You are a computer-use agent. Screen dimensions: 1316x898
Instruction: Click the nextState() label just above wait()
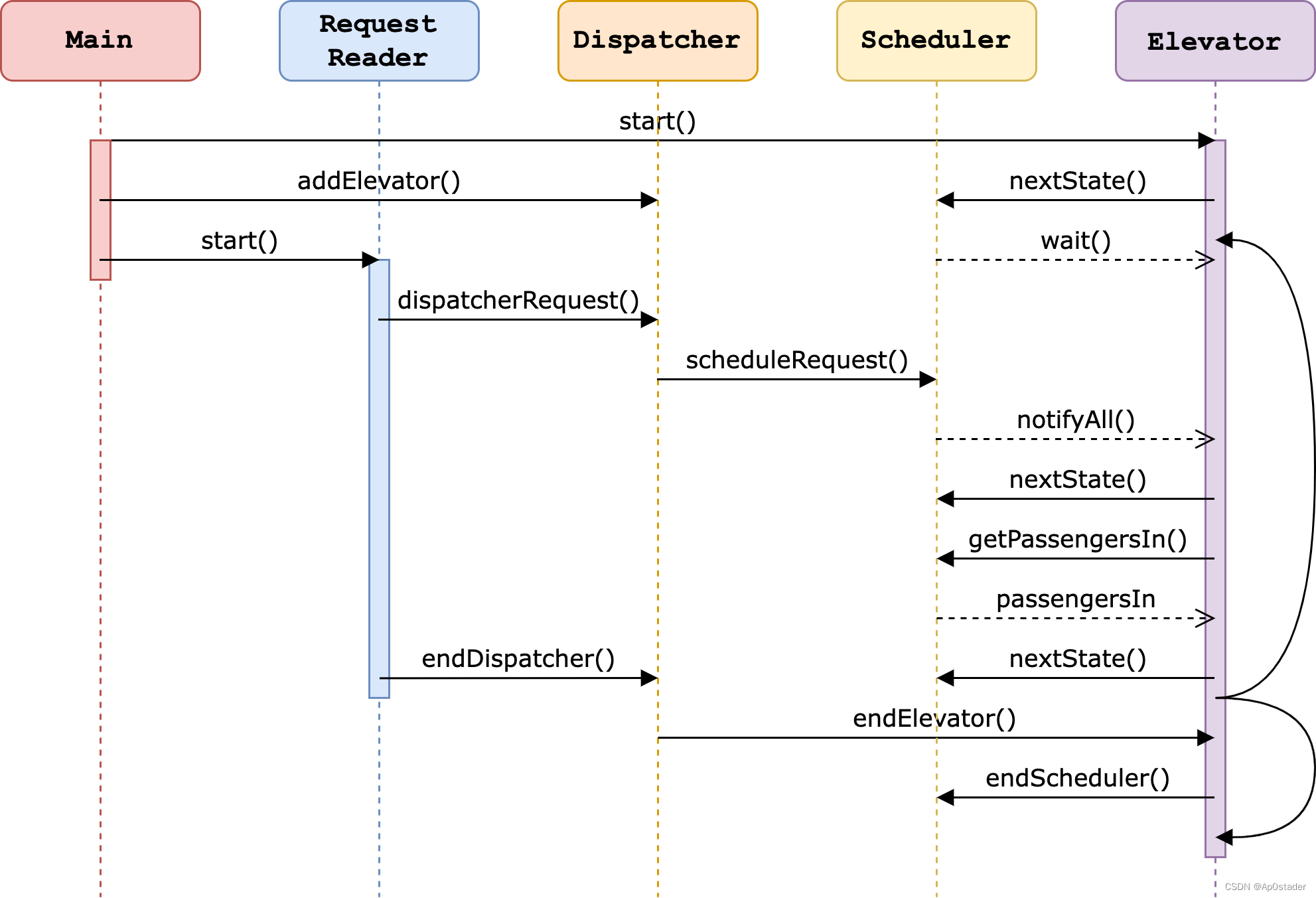tap(1078, 181)
